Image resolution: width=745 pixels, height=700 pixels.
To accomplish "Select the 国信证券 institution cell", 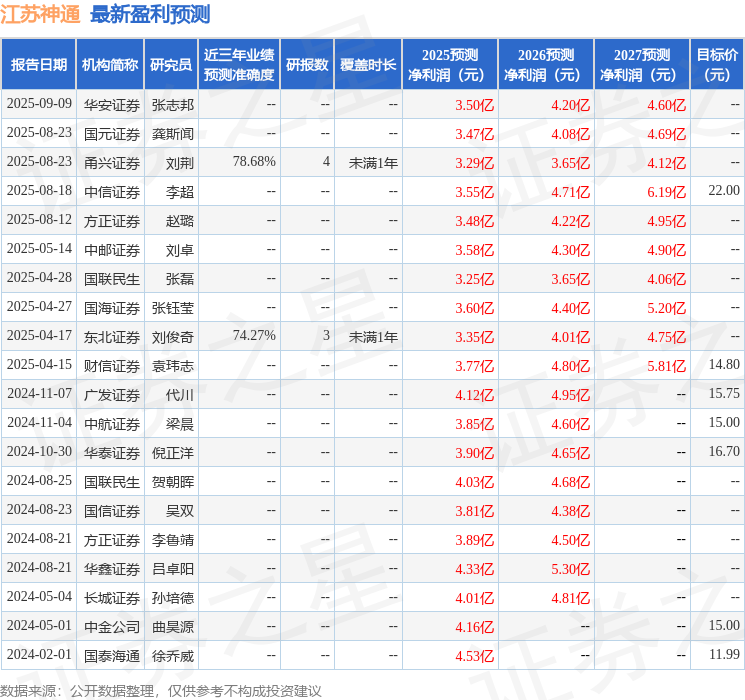I will tap(112, 511).
